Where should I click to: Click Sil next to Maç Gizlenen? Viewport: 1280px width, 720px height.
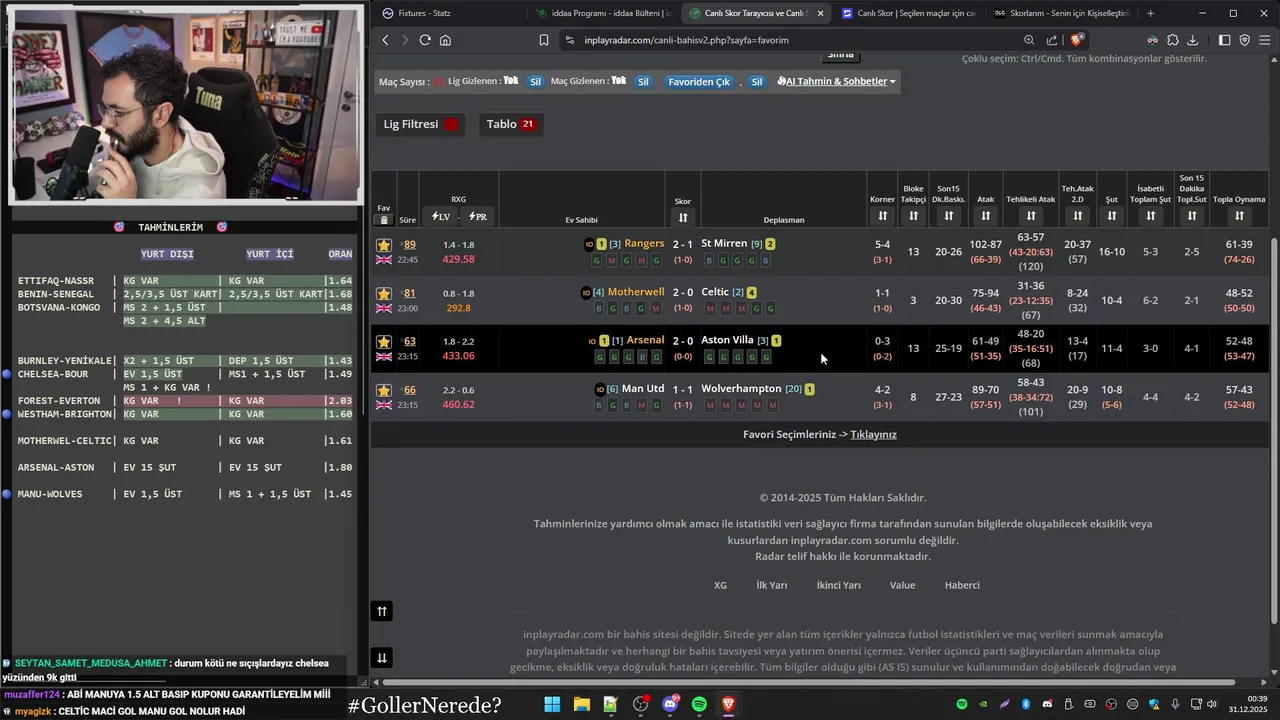(643, 82)
